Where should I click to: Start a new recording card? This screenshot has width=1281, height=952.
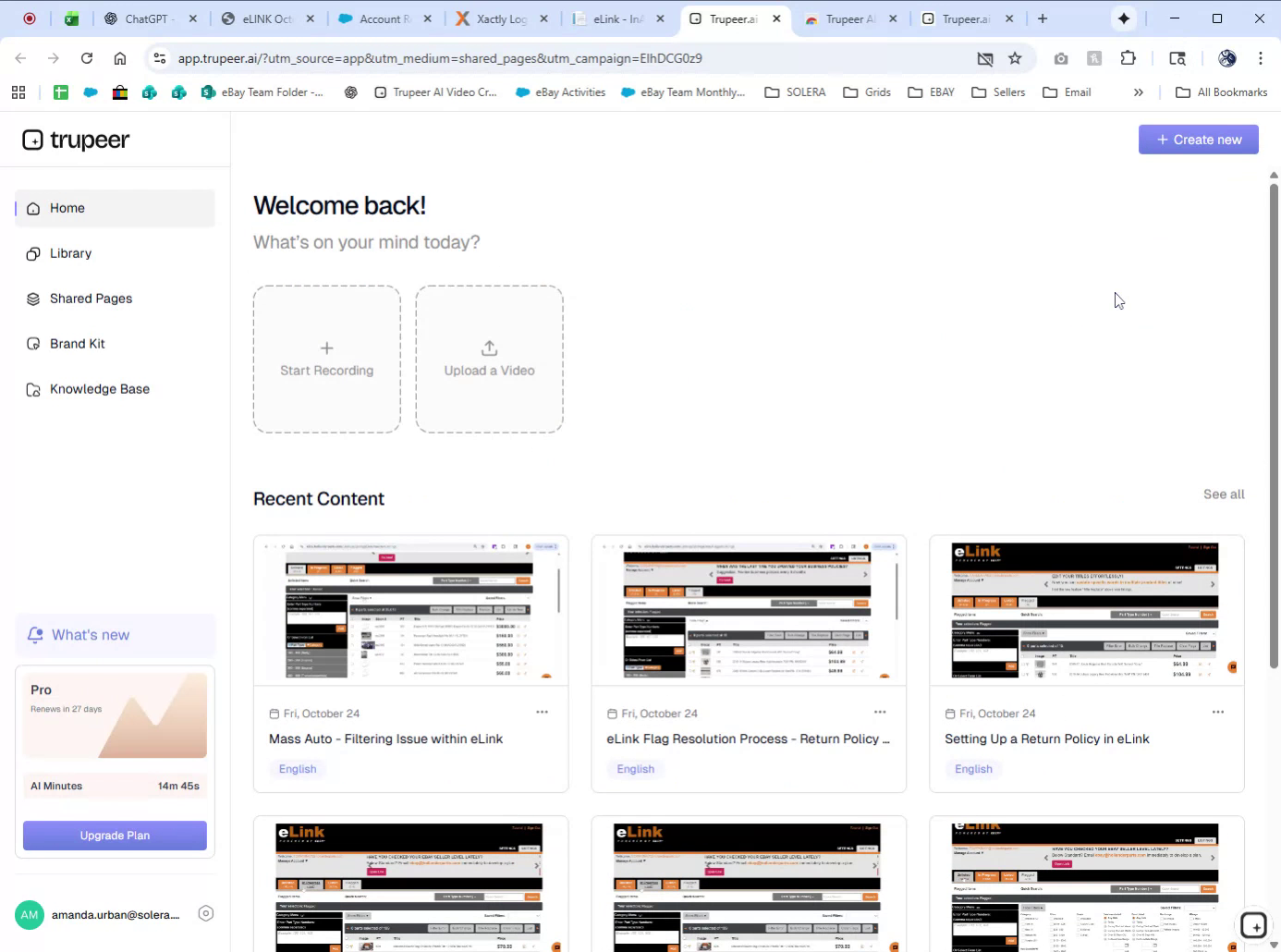point(327,359)
